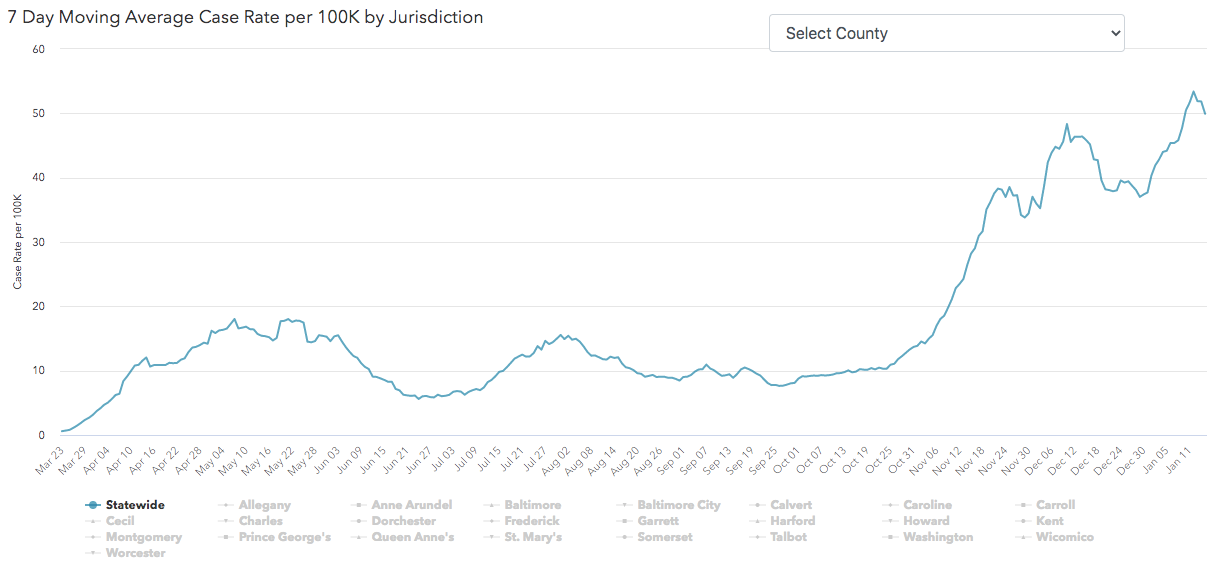The width and height of the screenshot is (1212, 567).
Task: Select Howard in the chart legend
Action: [x=926, y=521]
